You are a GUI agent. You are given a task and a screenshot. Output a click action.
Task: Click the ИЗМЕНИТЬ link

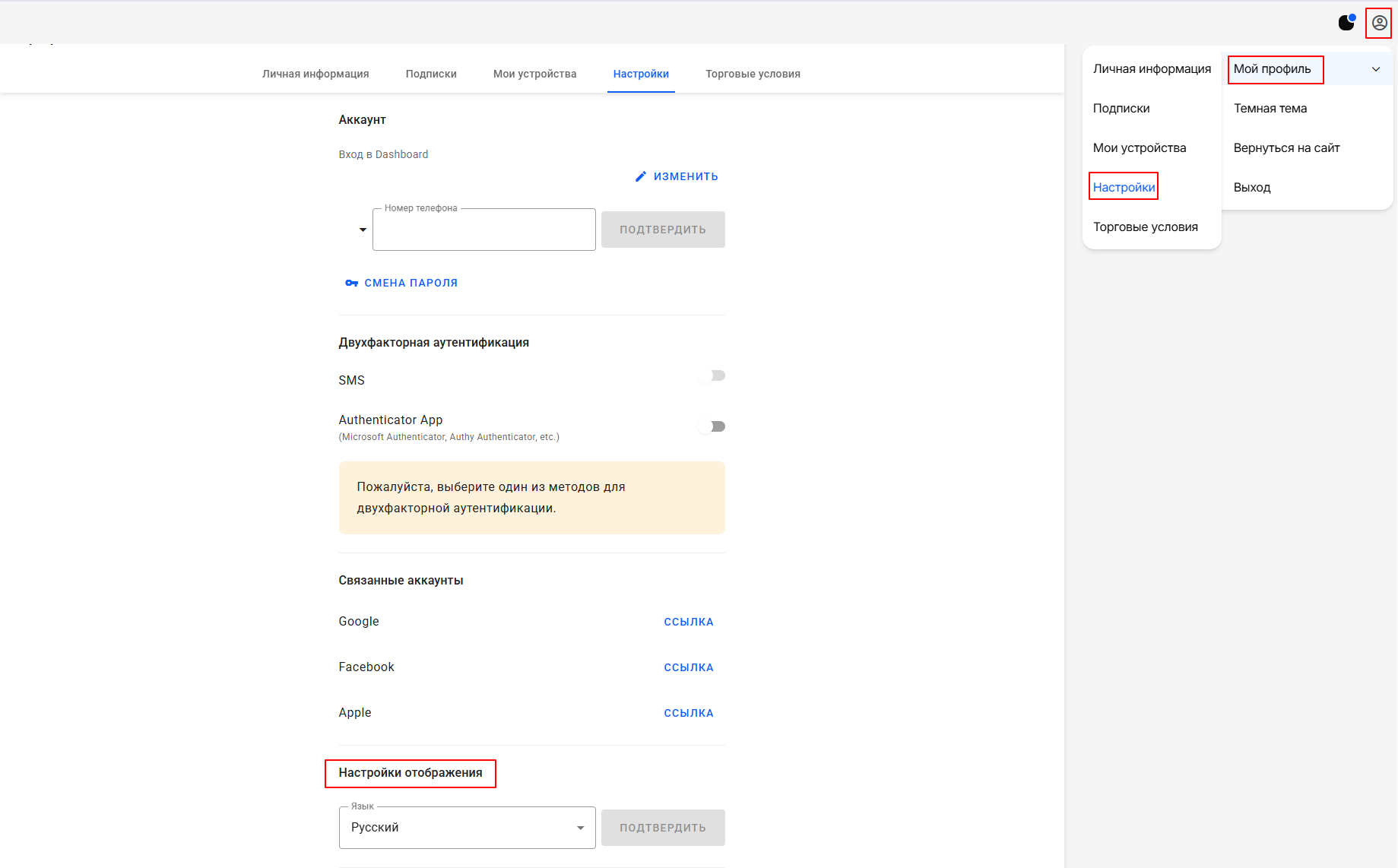click(x=677, y=176)
